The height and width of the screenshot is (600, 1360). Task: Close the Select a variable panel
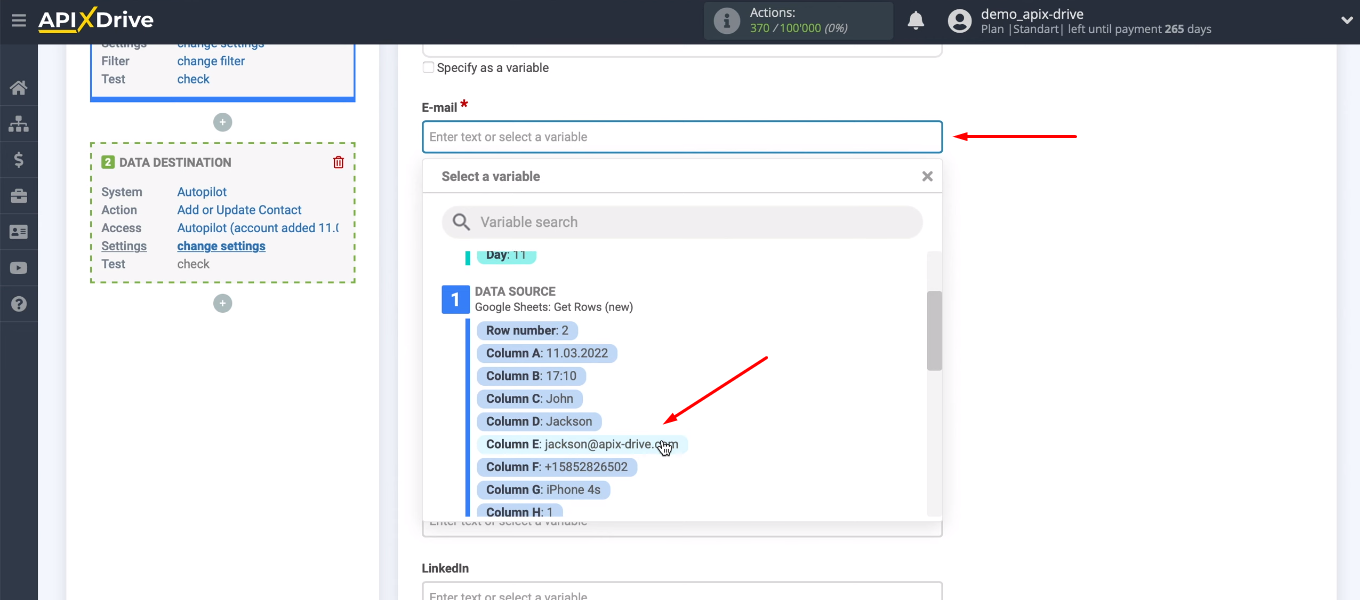coord(927,175)
